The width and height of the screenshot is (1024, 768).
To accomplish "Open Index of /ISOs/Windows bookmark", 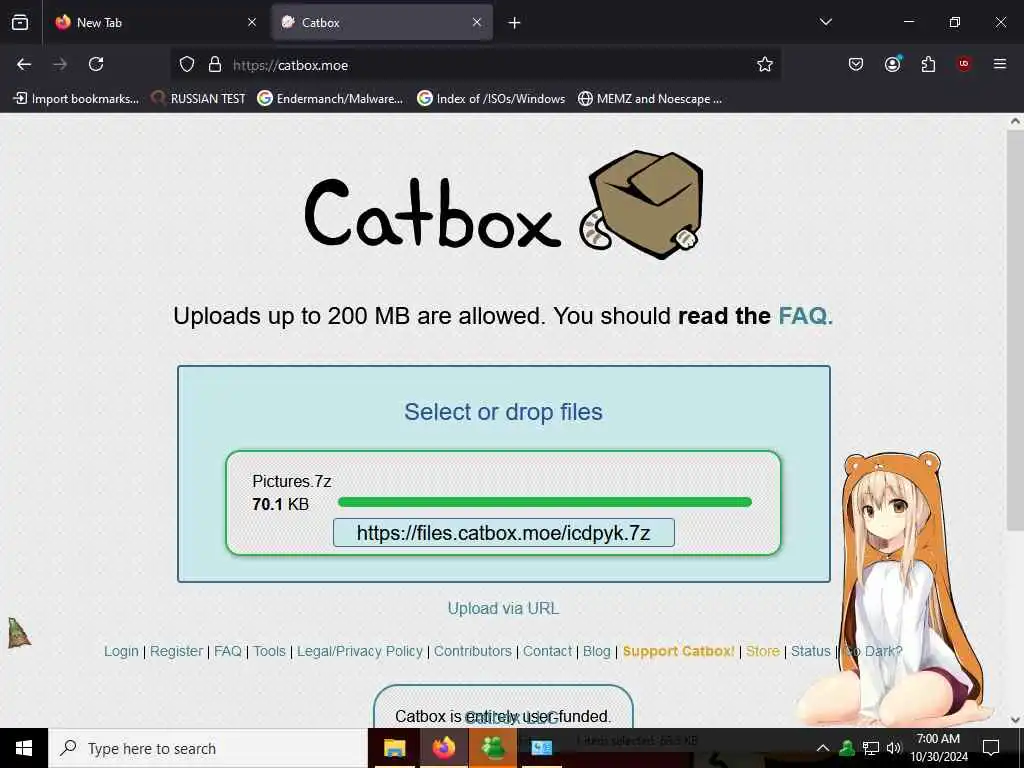I will [491, 99].
